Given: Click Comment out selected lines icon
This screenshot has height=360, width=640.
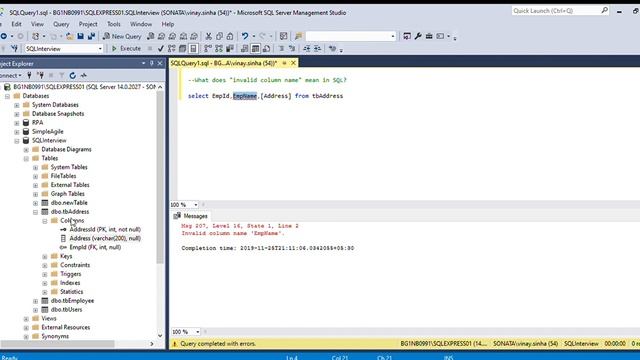Looking at the screenshot, I should 281,49.
